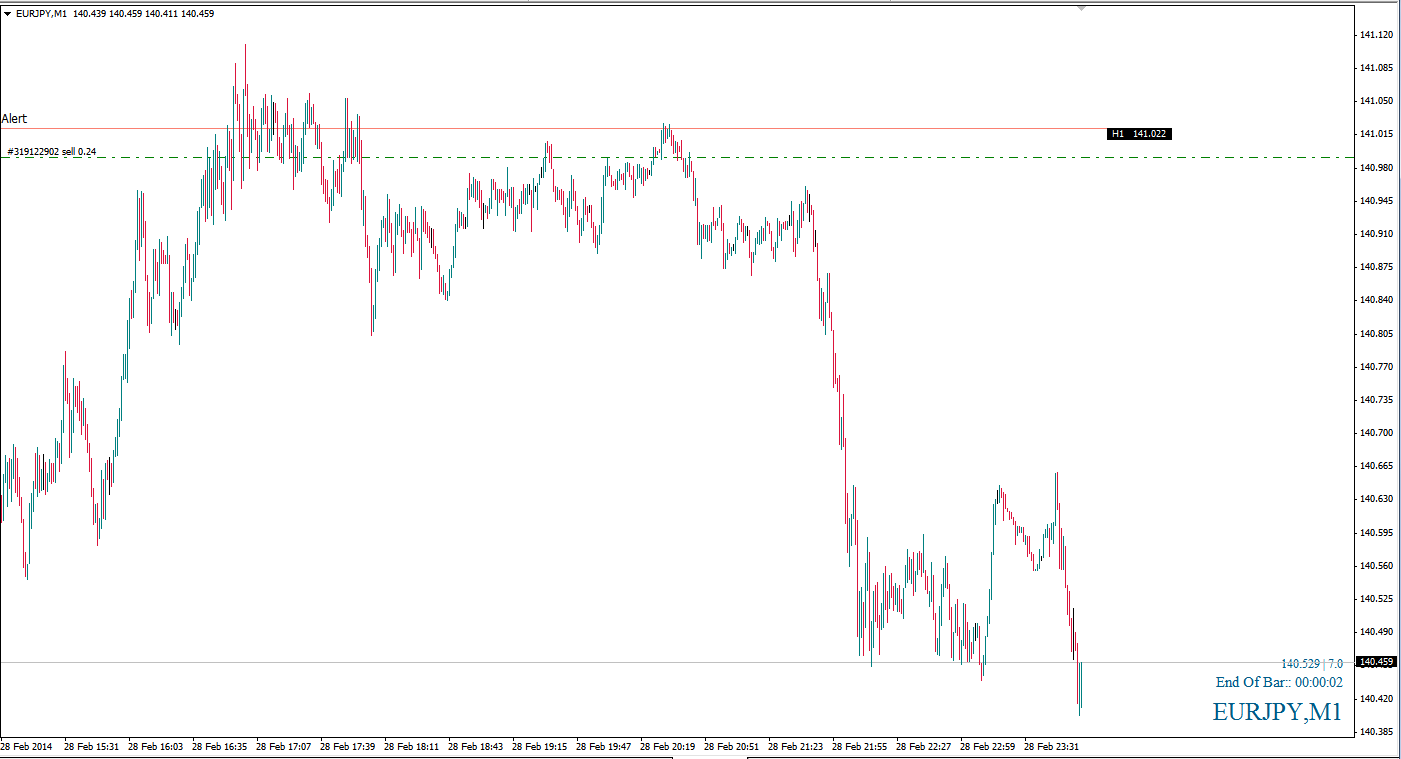Image resolution: width=1401 pixels, height=759 pixels.
Task: Click the 28 Feb 18:11 time label
Action: [411, 746]
